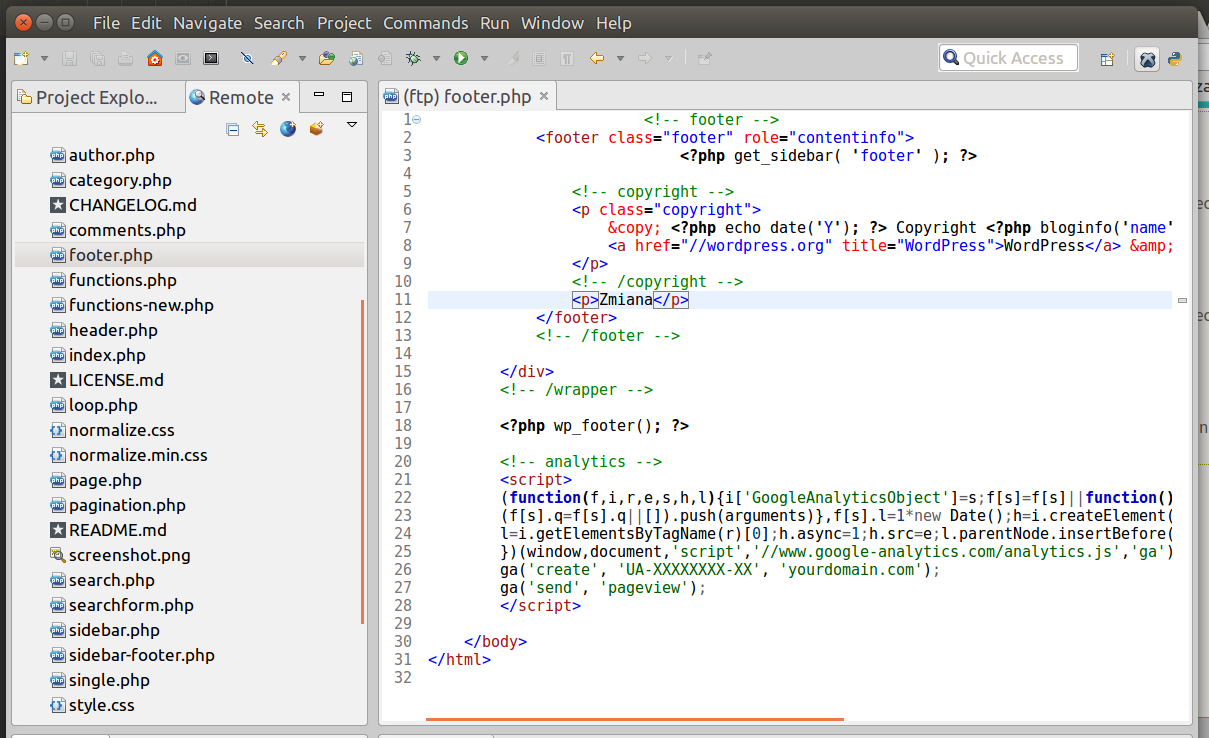Close the footer.php editor tab

point(544,97)
